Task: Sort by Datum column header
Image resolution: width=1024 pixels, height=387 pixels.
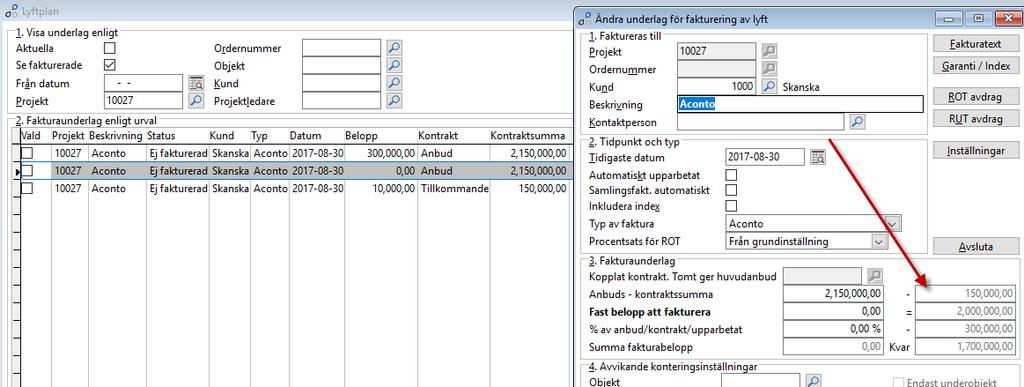Action: [x=316, y=136]
